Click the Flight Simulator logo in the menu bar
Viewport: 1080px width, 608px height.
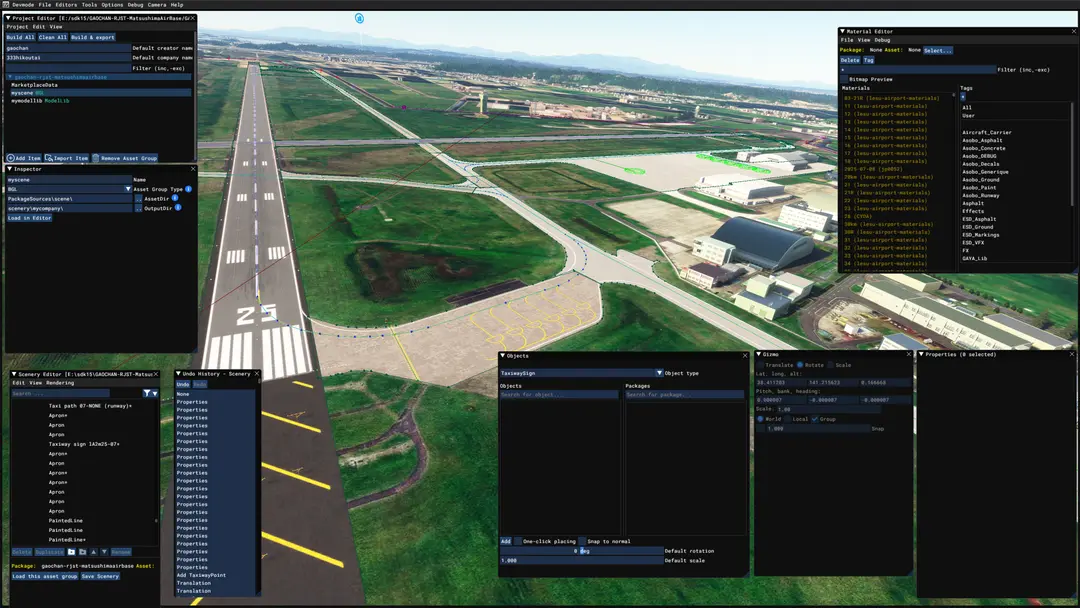pos(6,4)
